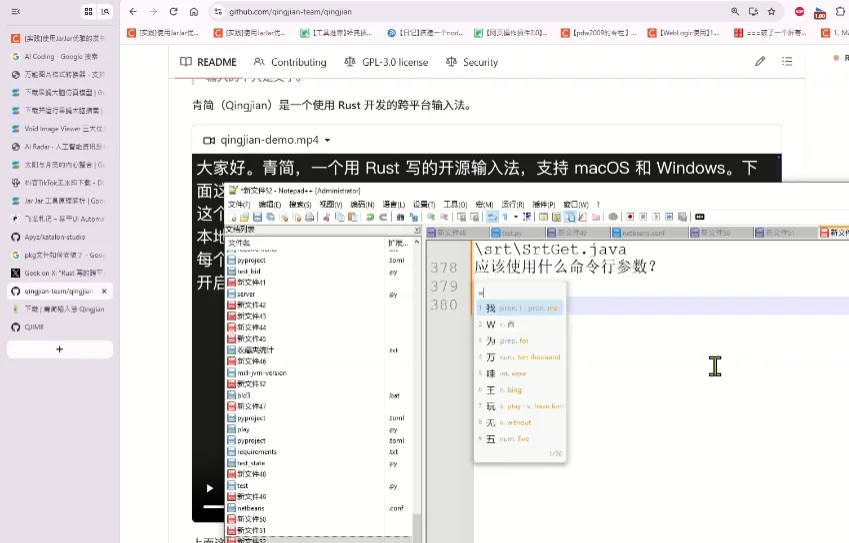
Task: Open the tab search icon
Action: [105, 11]
